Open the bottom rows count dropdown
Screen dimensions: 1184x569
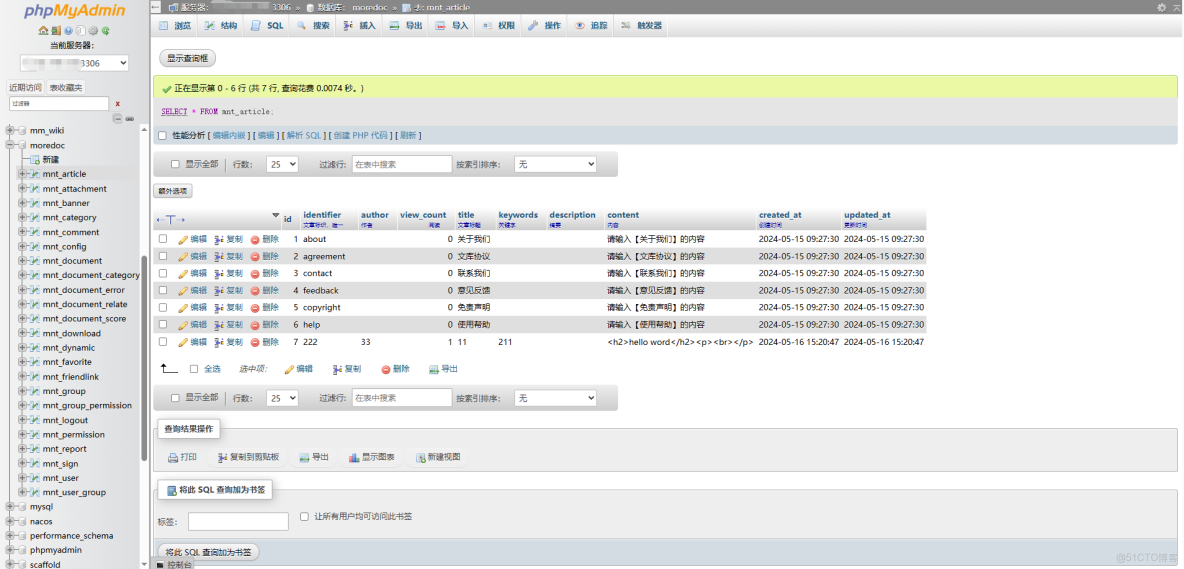point(282,398)
